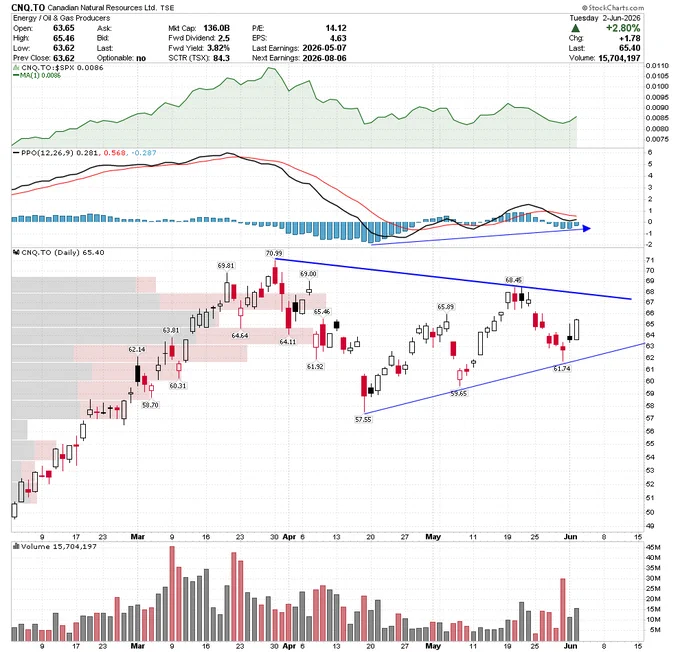Screen dimensions: 680x652
Task: Click the candlestick icon before CNQ.TO (Daily)
Action: pos(16,252)
